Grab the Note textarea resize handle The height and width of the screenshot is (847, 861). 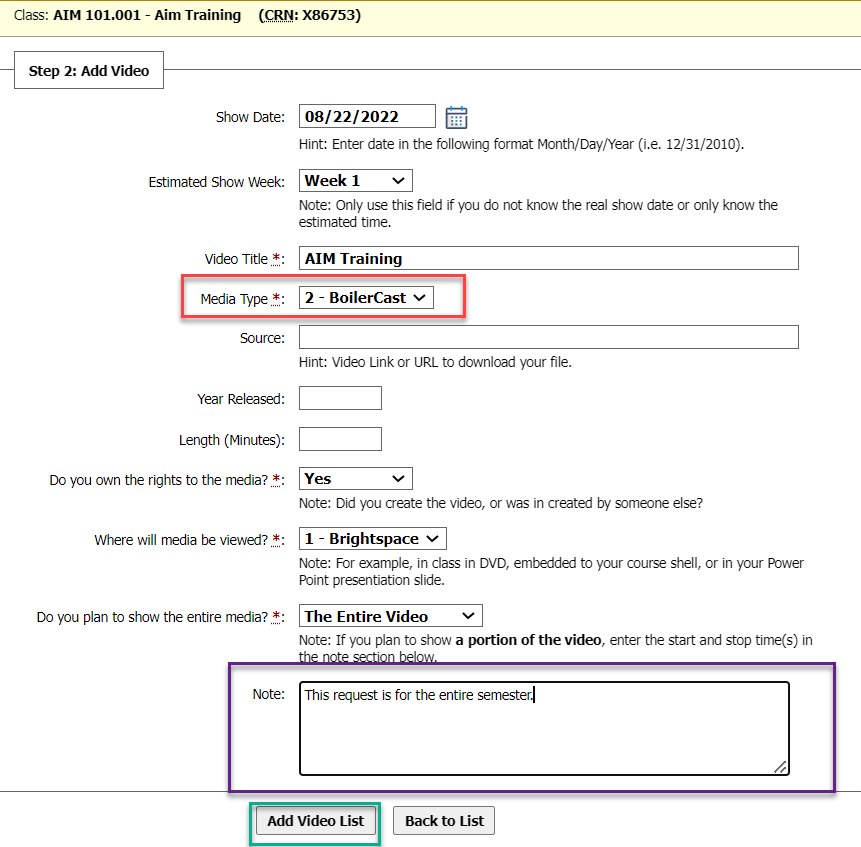pos(780,766)
